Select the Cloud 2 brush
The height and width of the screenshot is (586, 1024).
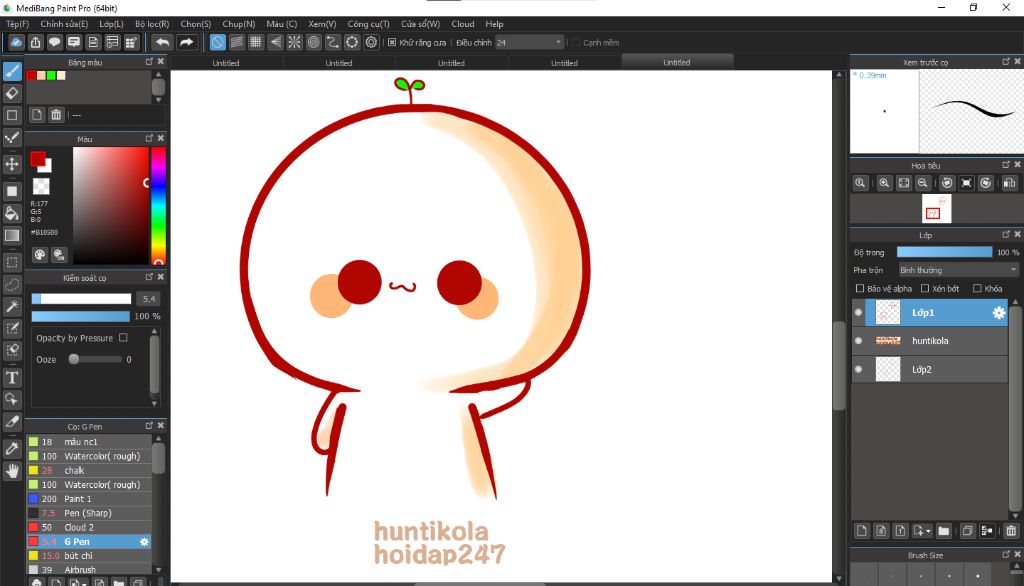pyautogui.click(x=89, y=527)
